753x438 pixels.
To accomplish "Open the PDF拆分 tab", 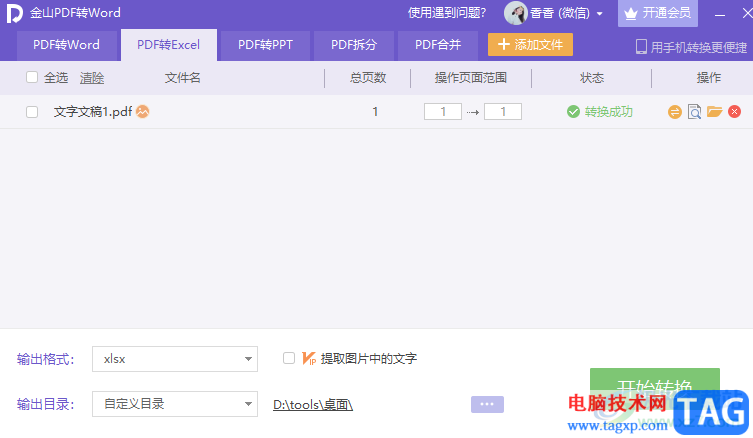I will (354, 45).
